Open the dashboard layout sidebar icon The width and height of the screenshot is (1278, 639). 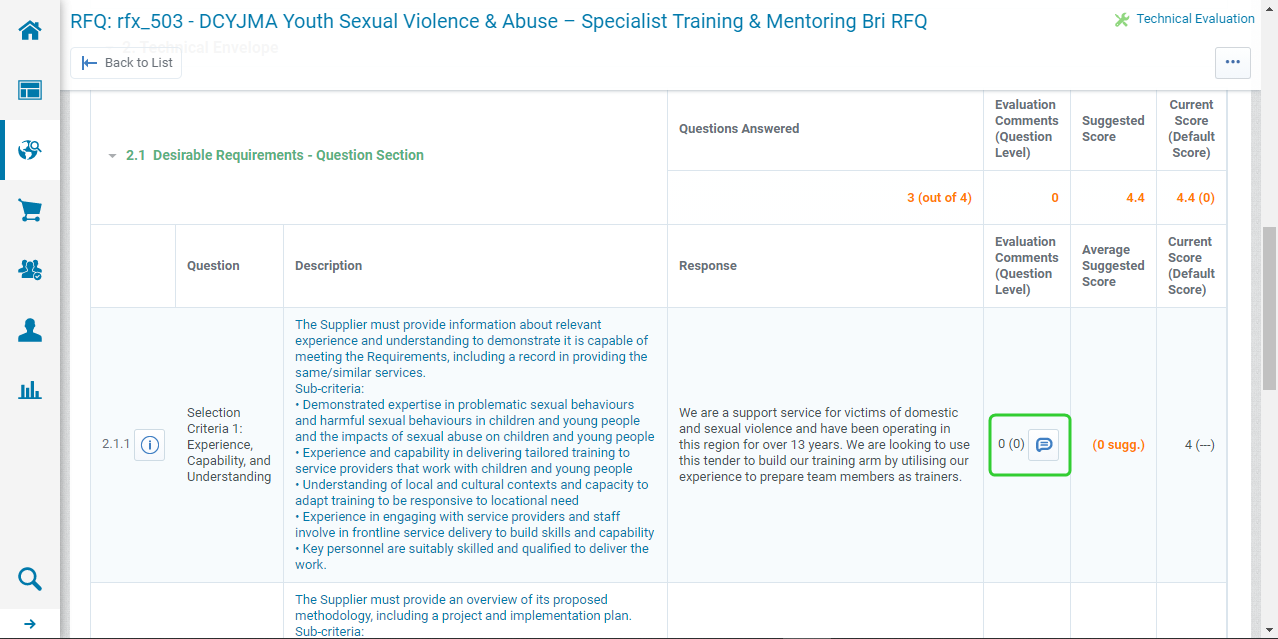click(x=30, y=91)
